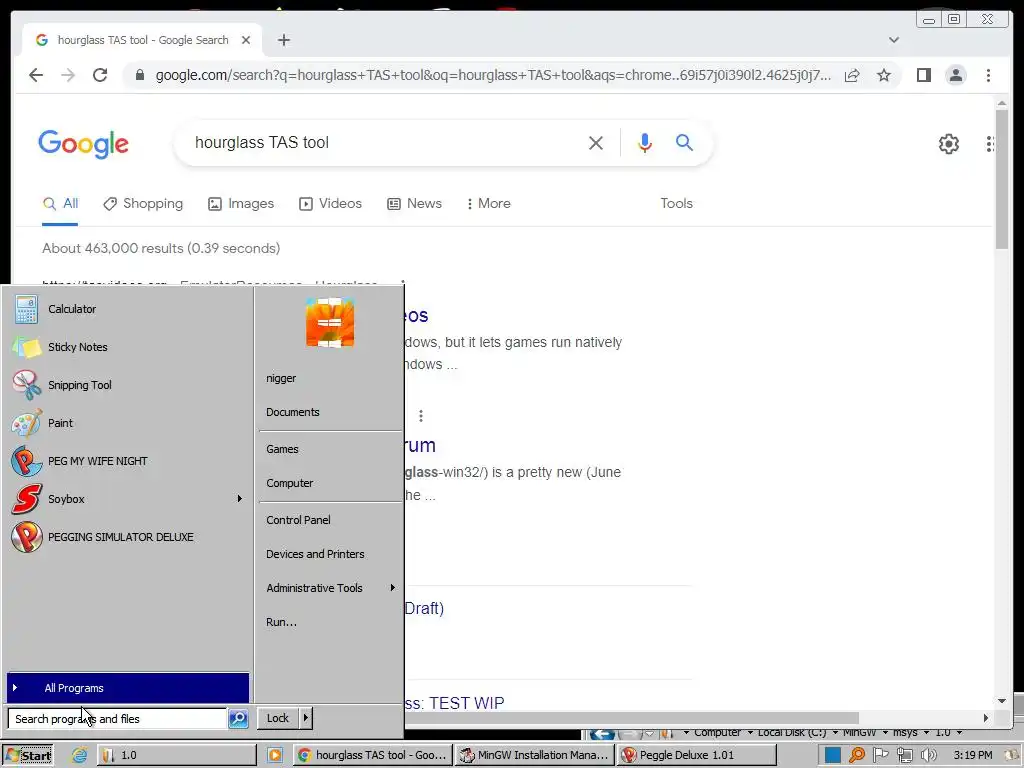The height and width of the screenshot is (768, 1024).
Task: Click the volume speaker tray icon
Action: pos(928,755)
